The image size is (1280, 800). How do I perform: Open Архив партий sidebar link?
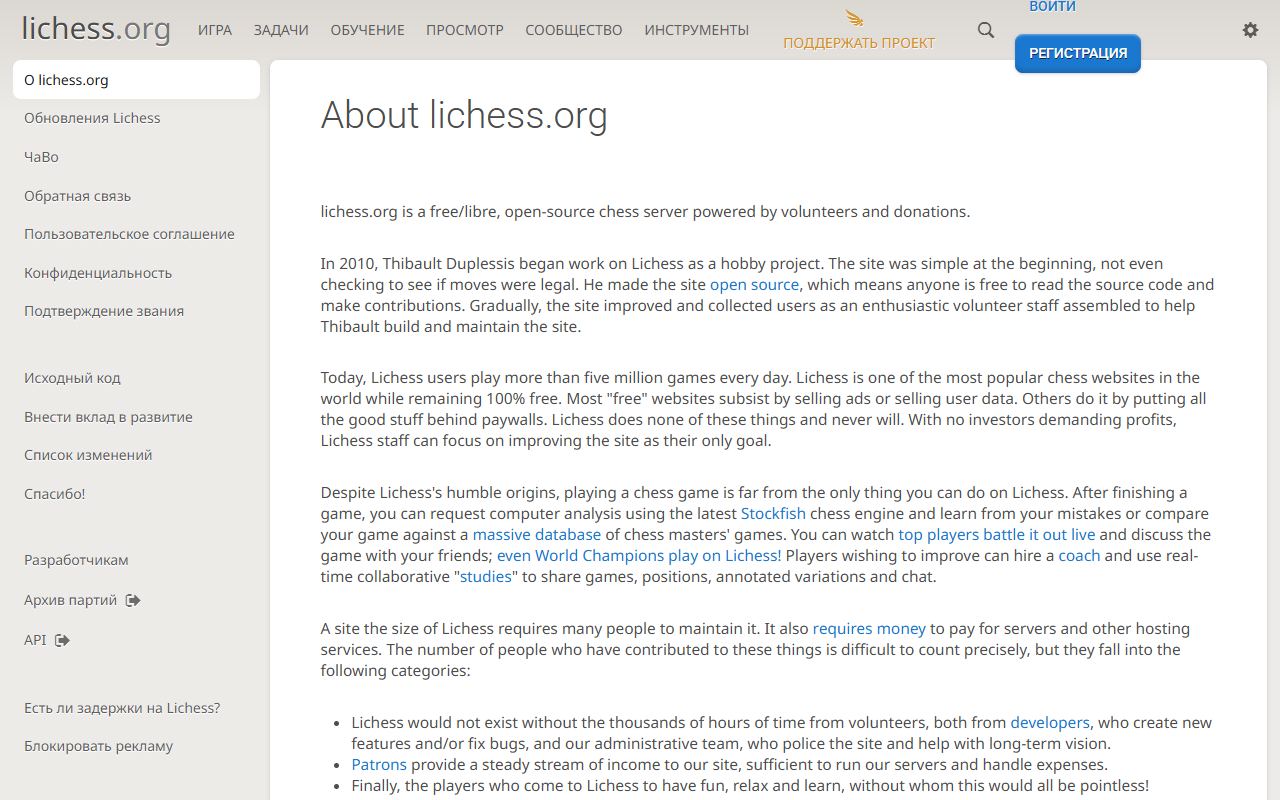[x=82, y=600]
